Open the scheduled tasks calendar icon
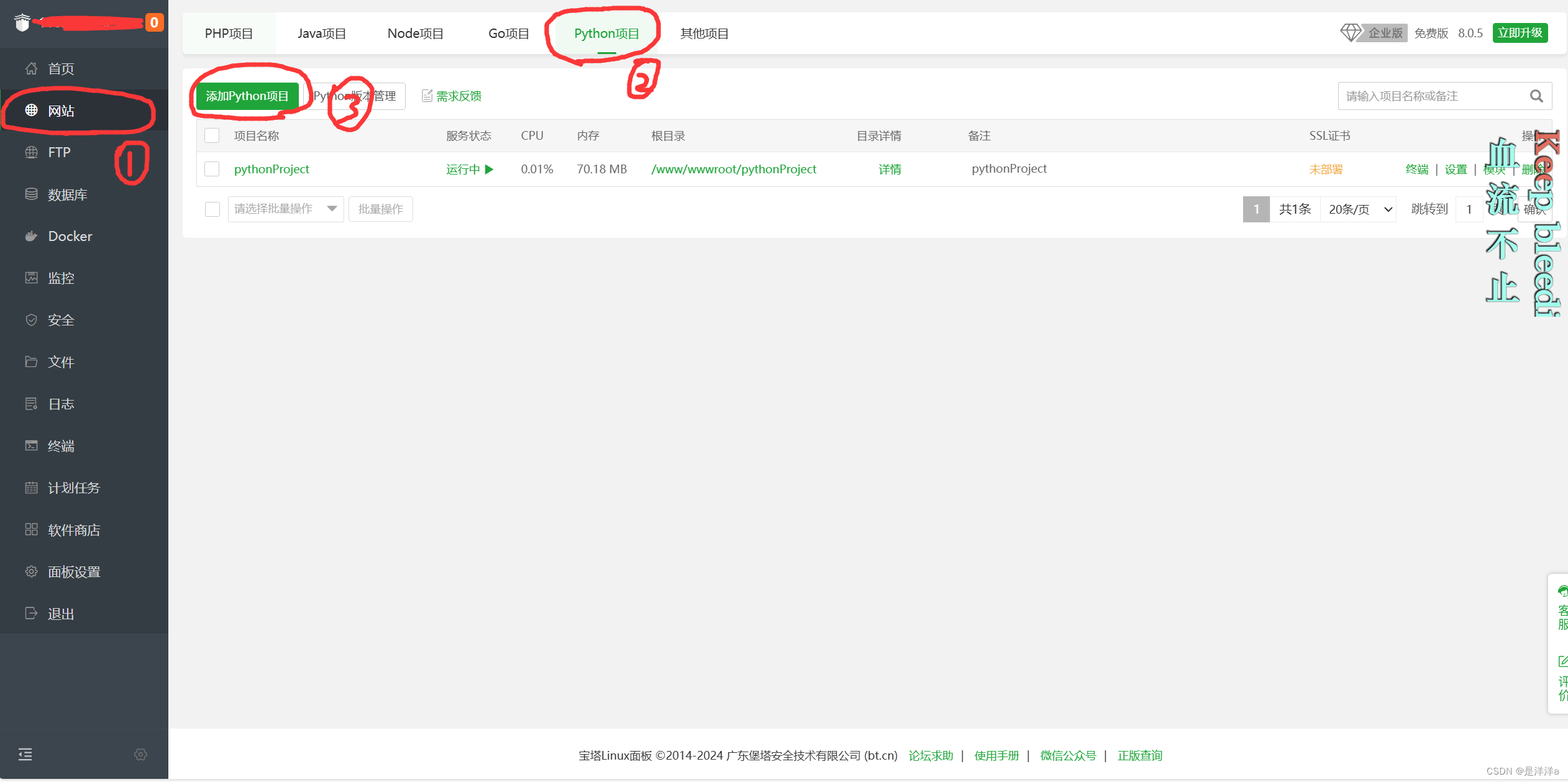 (x=31, y=488)
